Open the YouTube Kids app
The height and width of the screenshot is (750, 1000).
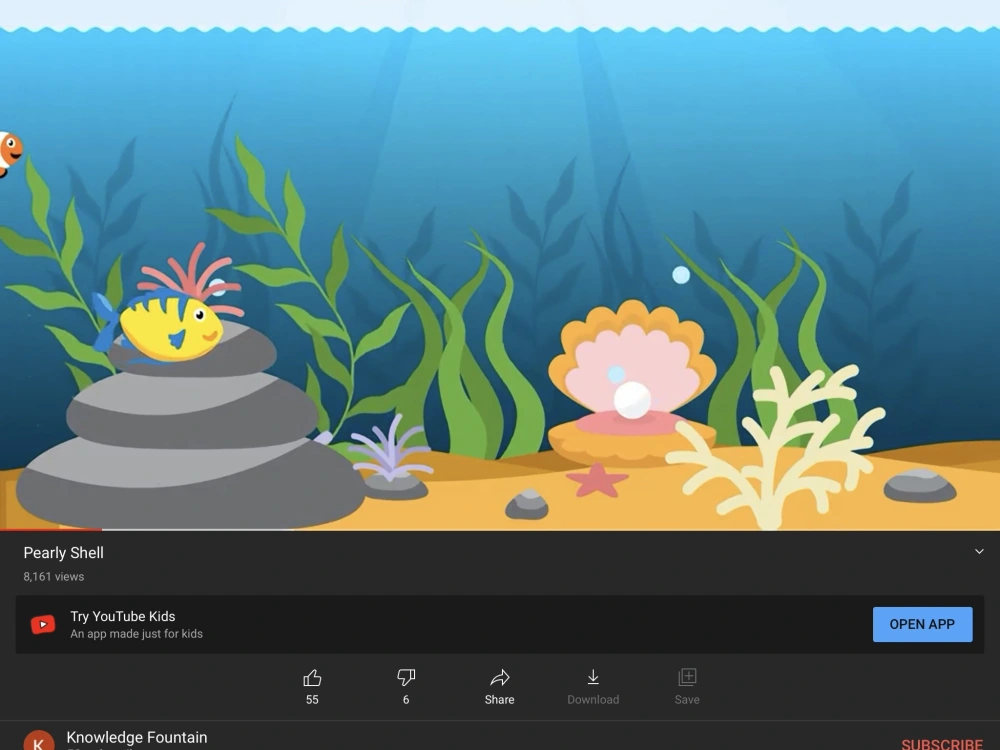(x=922, y=624)
